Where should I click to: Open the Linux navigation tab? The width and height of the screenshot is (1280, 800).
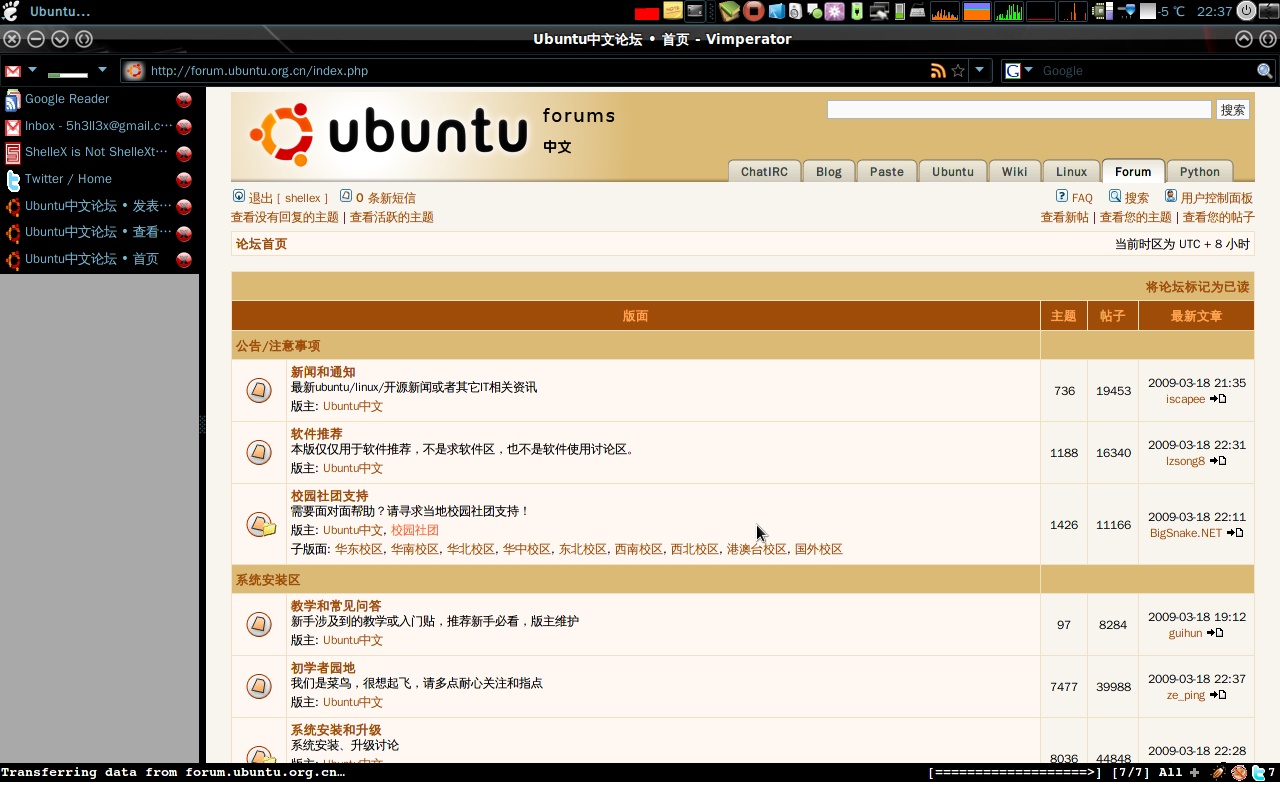(x=1071, y=171)
